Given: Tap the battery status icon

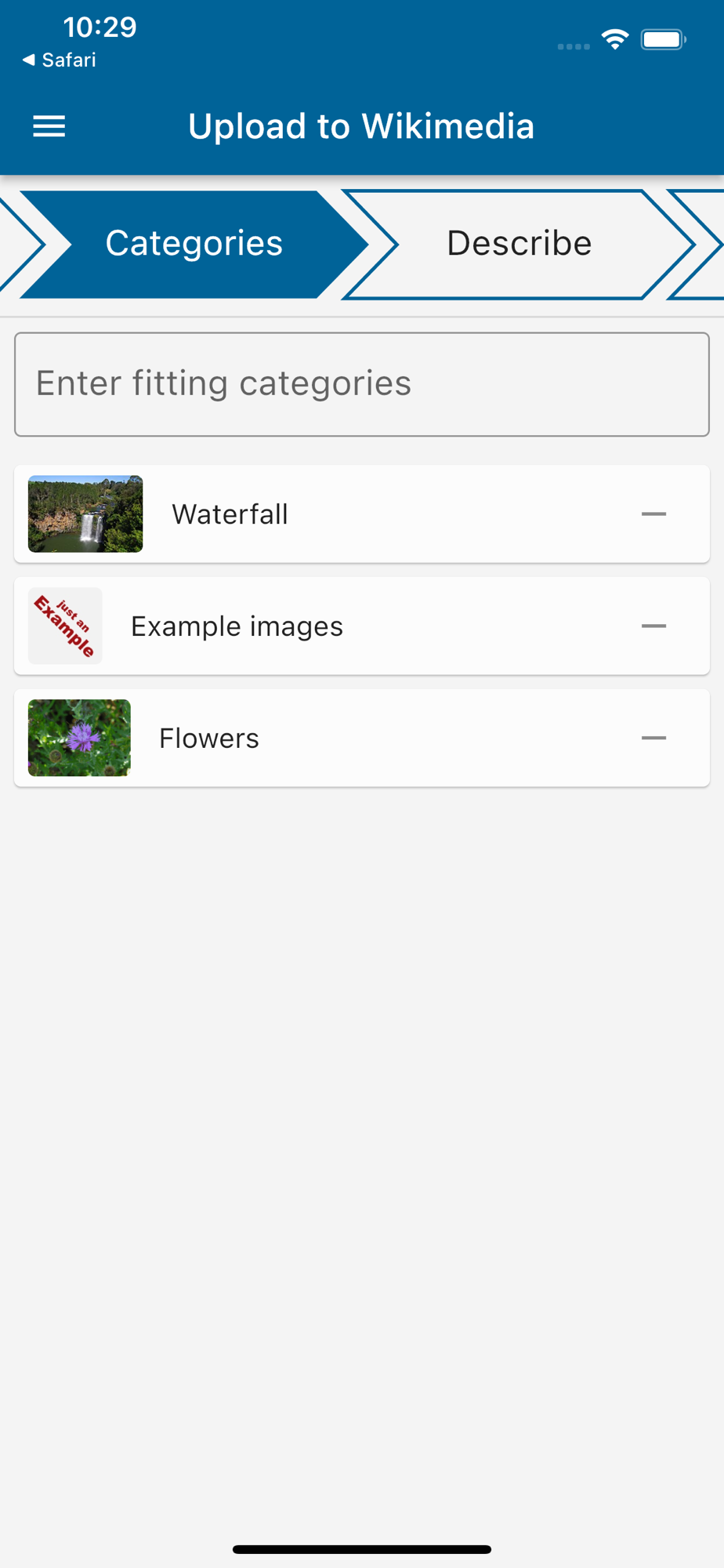Looking at the screenshot, I should coord(663,39).
